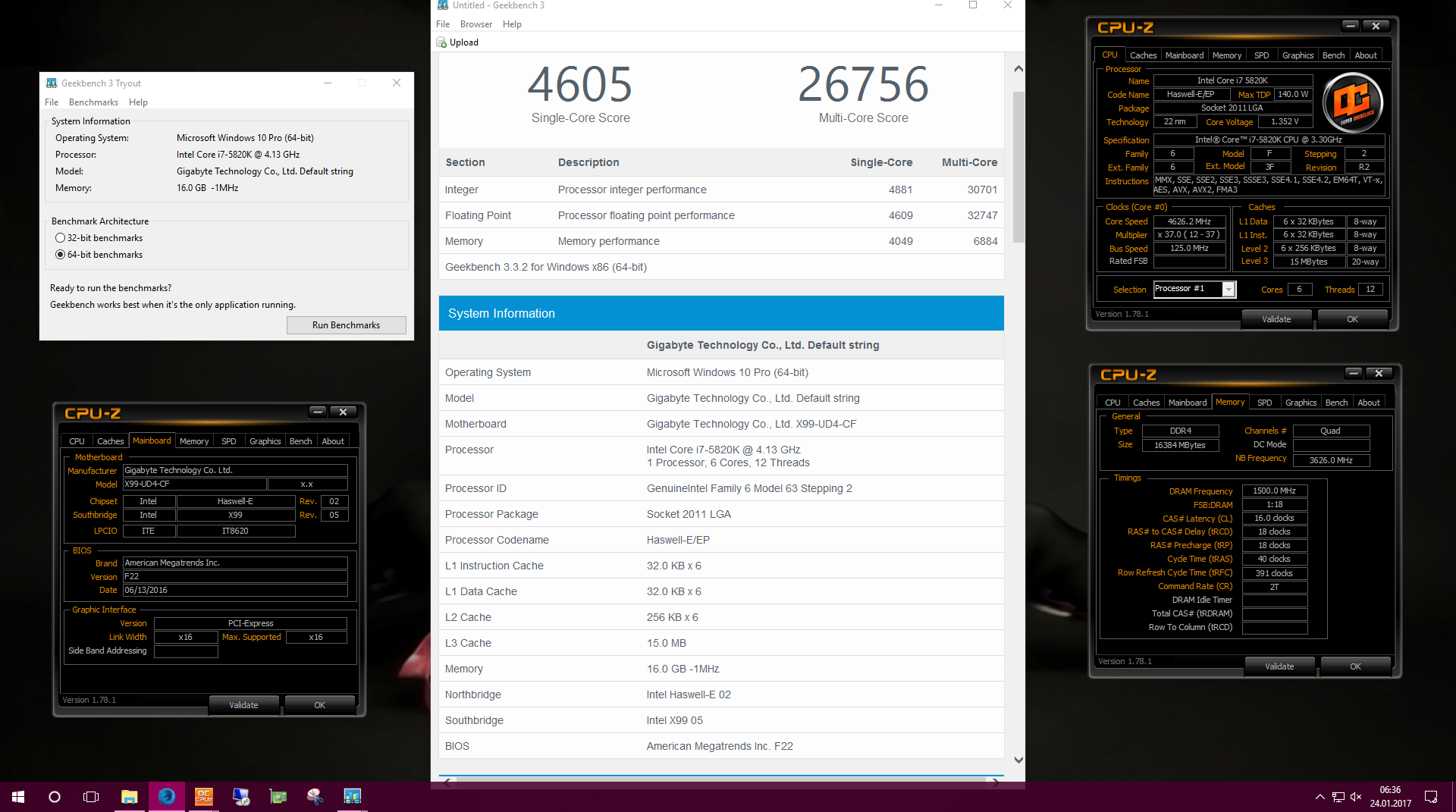Switch to About tab in top-right CPU-Z
Viewport: 1456px width, 812px height.
1366,55
